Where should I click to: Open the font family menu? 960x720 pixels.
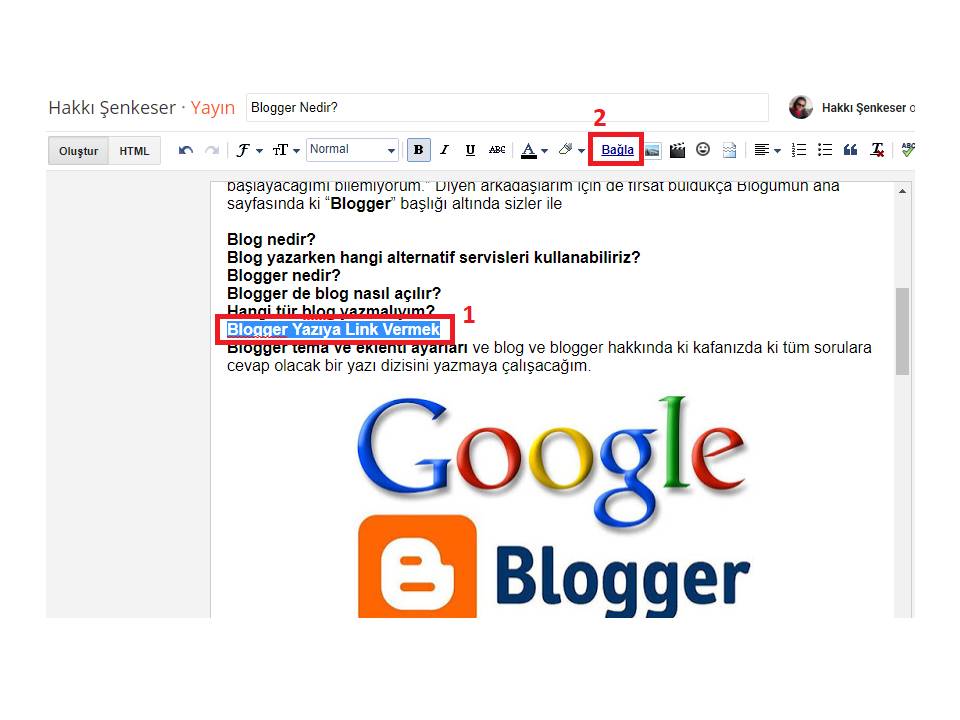pos(249,150)
